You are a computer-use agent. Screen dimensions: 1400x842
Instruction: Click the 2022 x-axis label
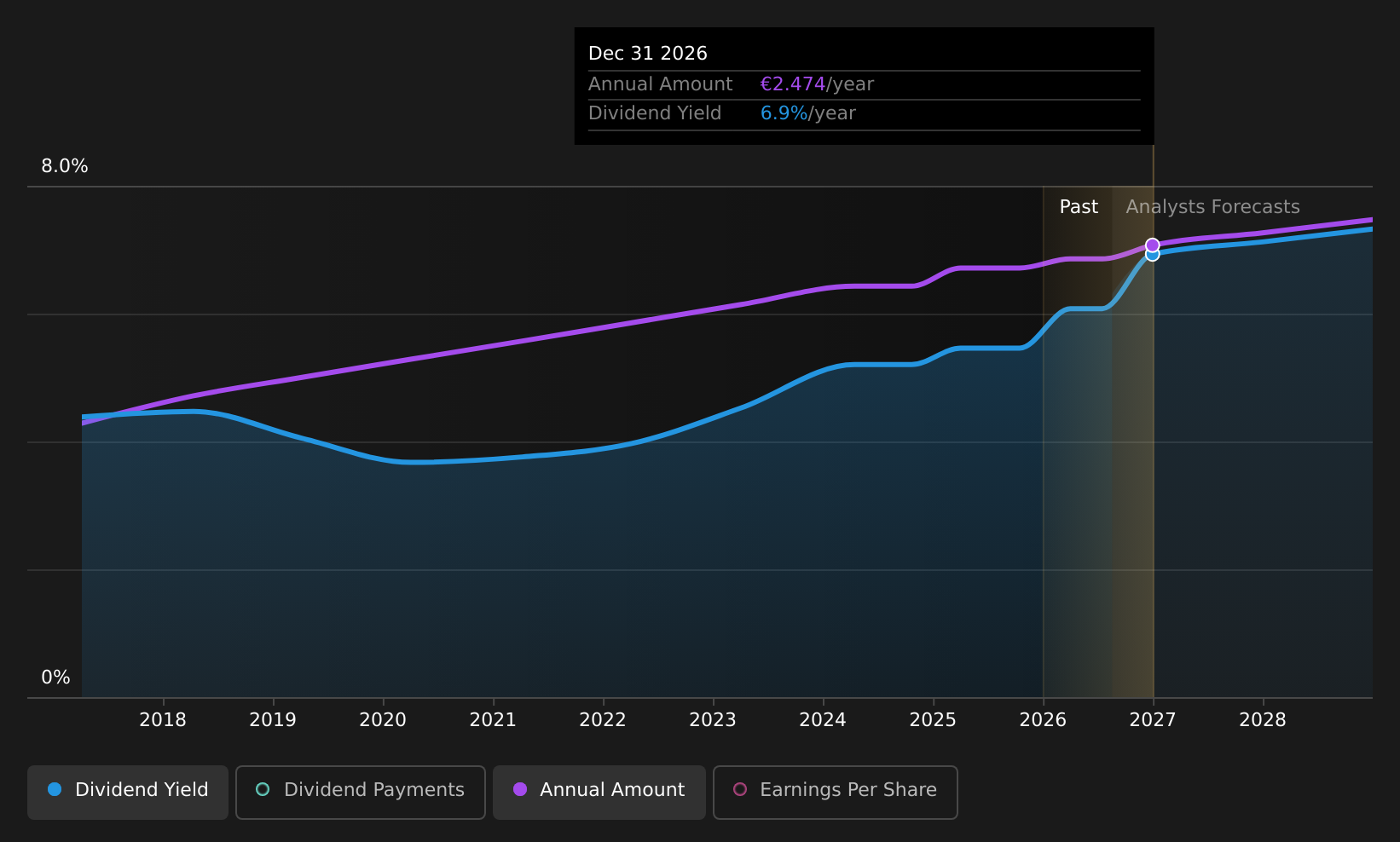(x=603, y=720)
